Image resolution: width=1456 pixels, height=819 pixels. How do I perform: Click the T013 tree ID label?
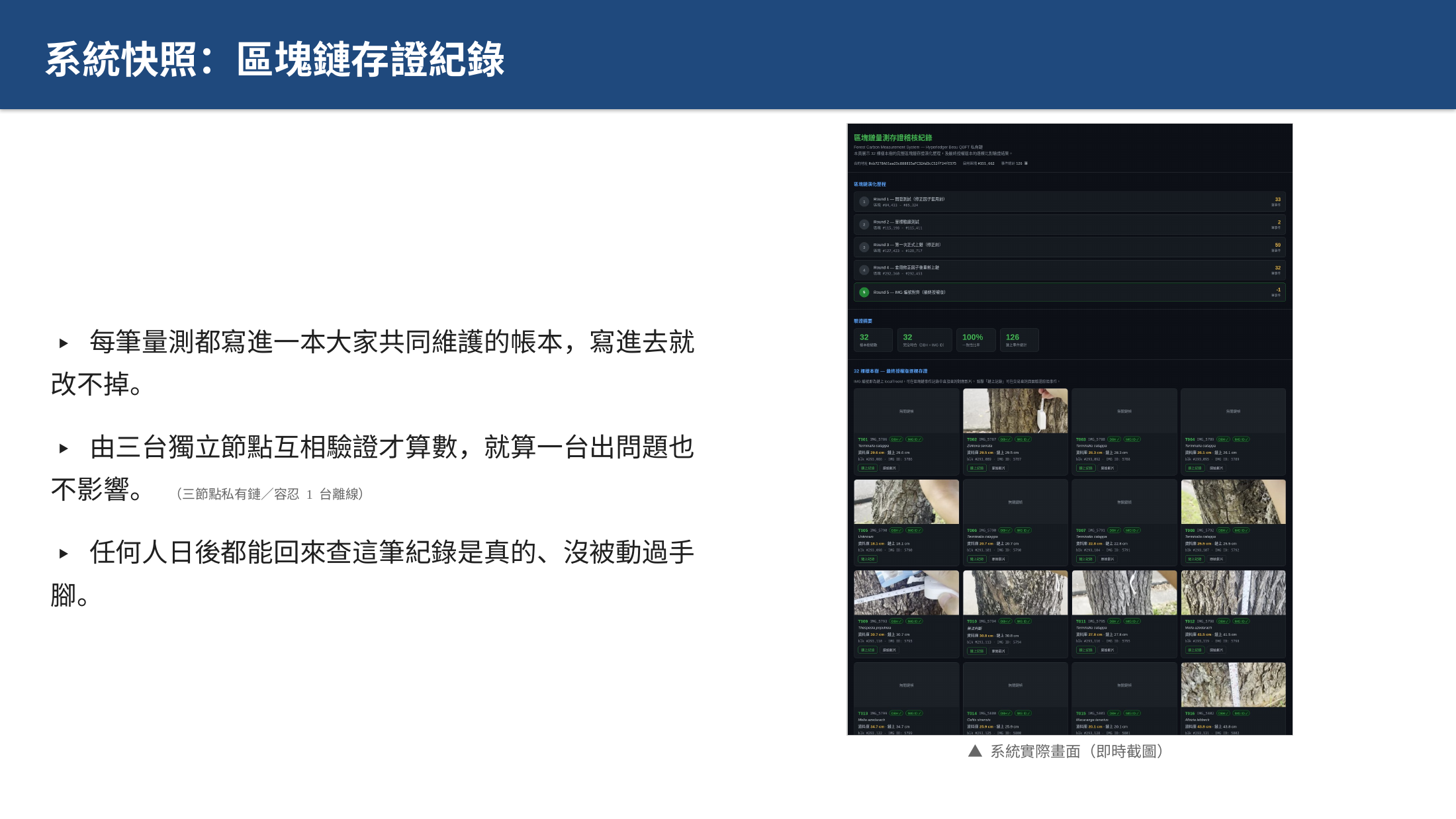pos(863,713)
